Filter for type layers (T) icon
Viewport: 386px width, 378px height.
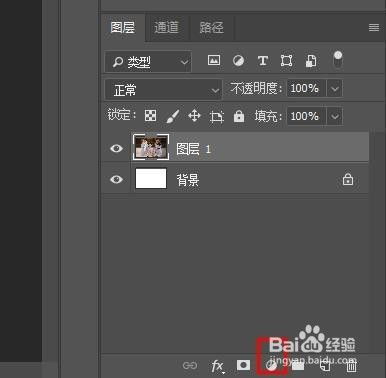click(x=263, y=61)
